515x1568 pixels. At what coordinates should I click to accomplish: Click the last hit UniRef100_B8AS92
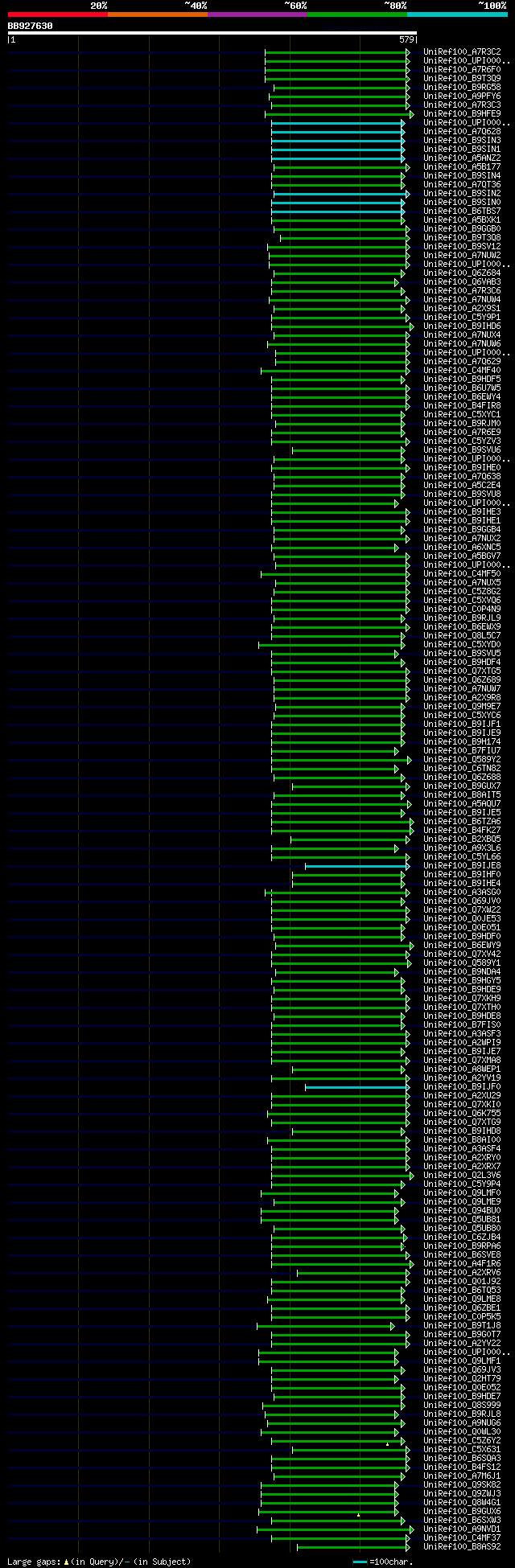462,1547
